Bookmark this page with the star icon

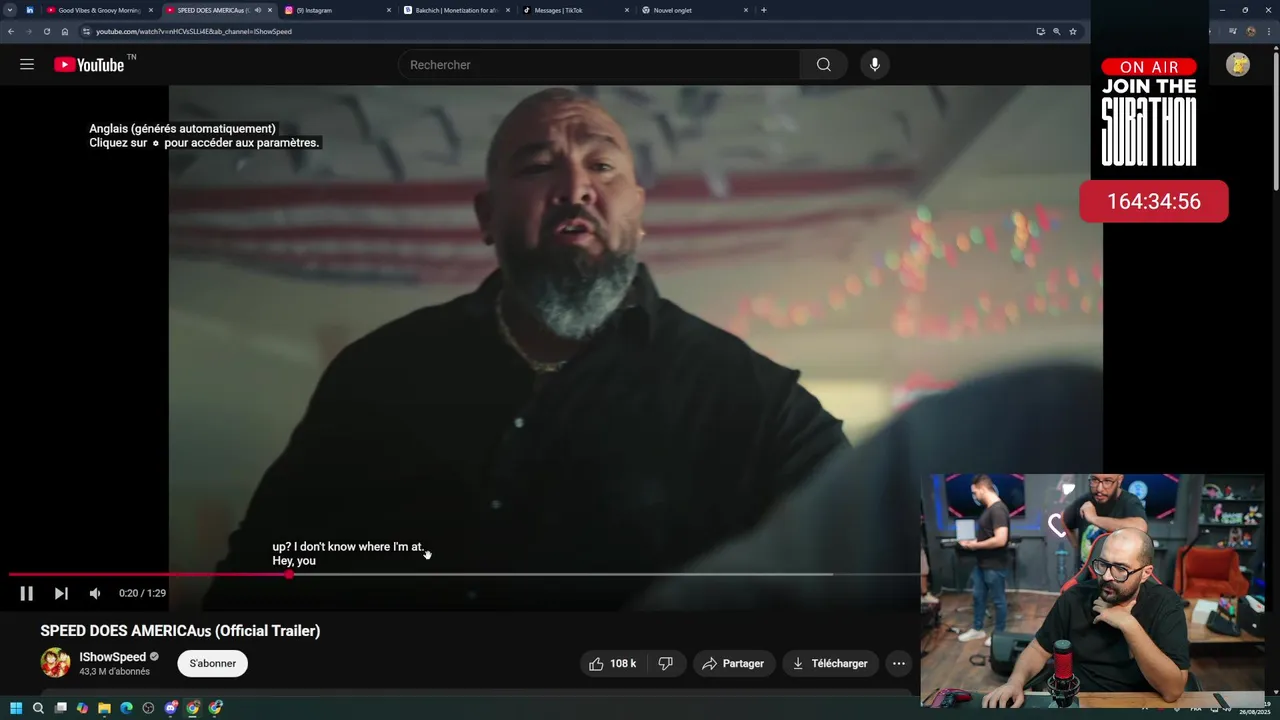[x=1073, y=31]
